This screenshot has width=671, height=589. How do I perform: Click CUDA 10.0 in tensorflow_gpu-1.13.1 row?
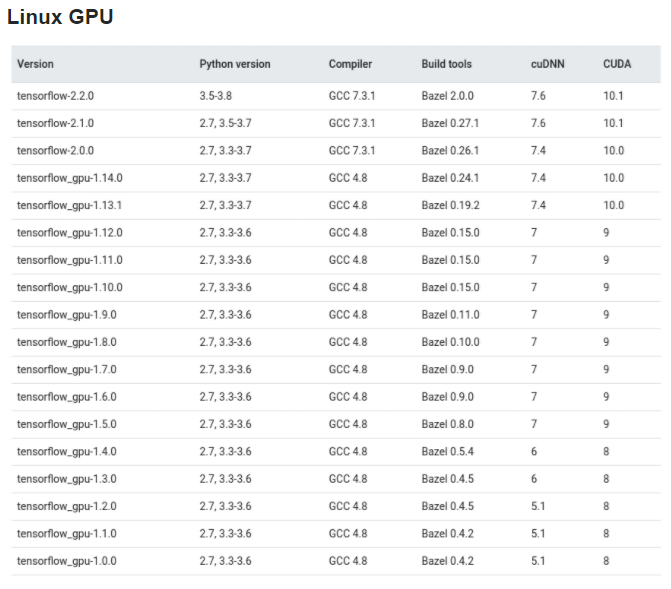[x=614, y=205]
